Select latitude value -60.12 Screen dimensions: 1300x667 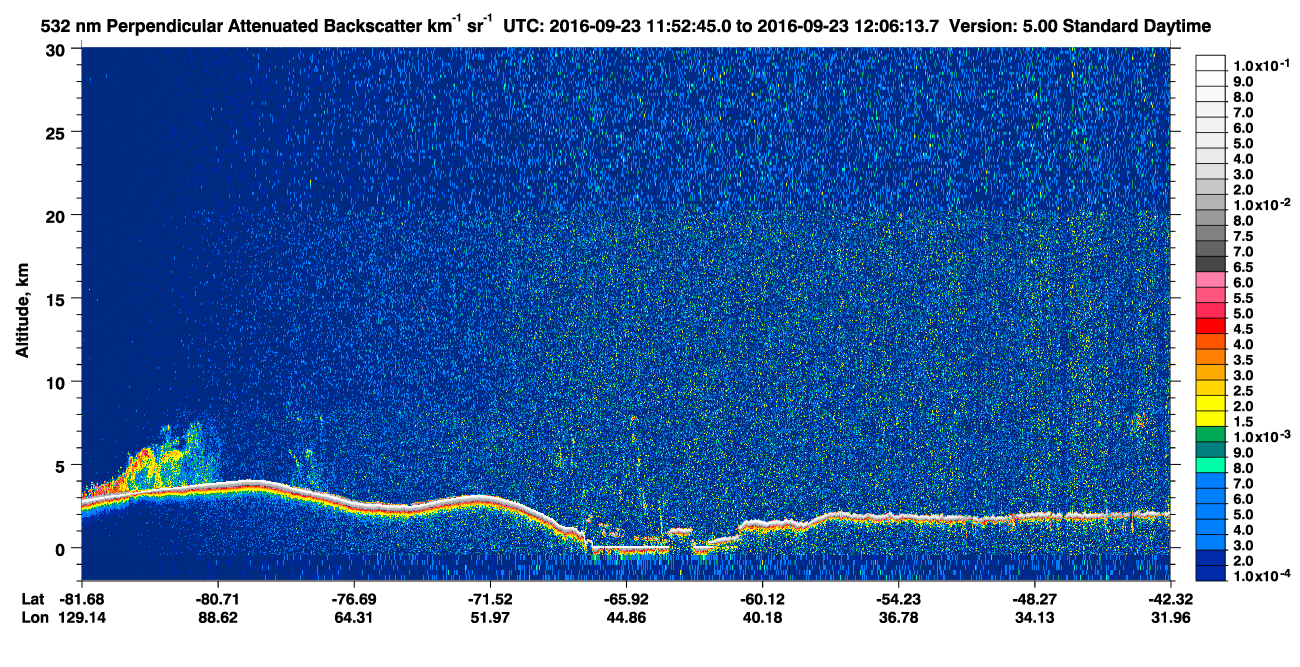(761, 598)
